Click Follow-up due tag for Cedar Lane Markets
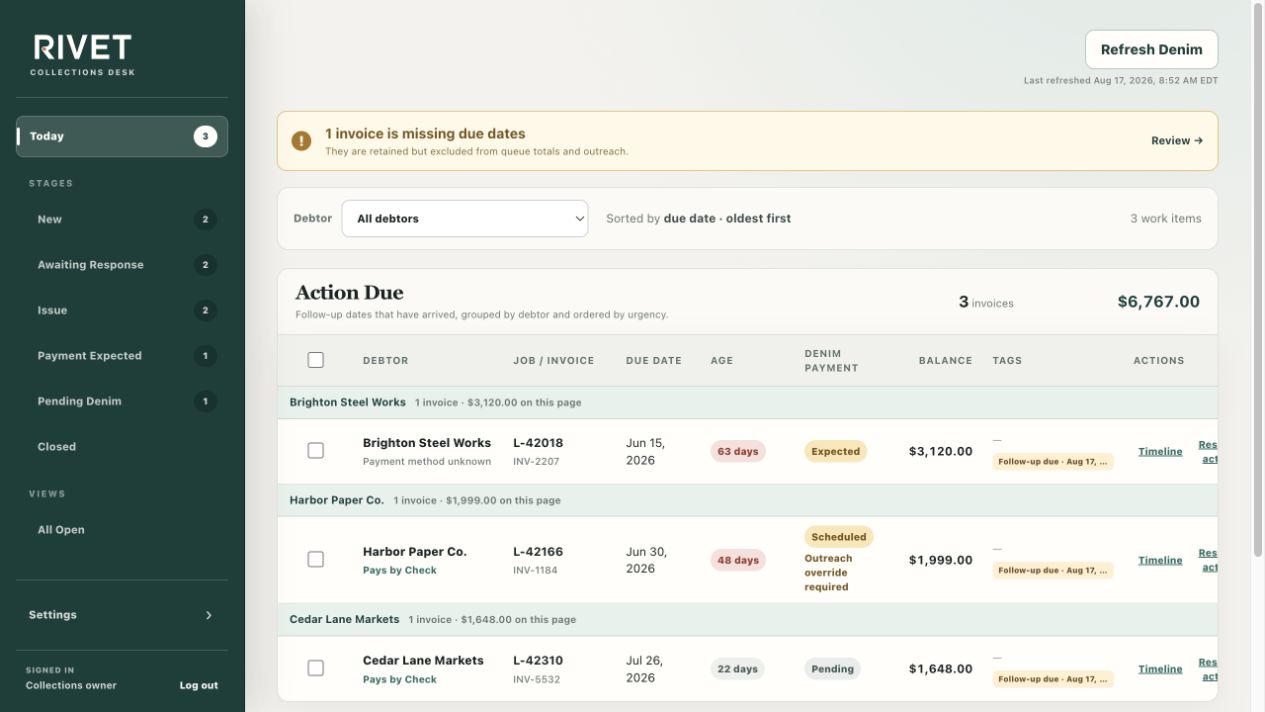The height and width of the screenshot is (712, 1265). click(x=1053, y=679)
